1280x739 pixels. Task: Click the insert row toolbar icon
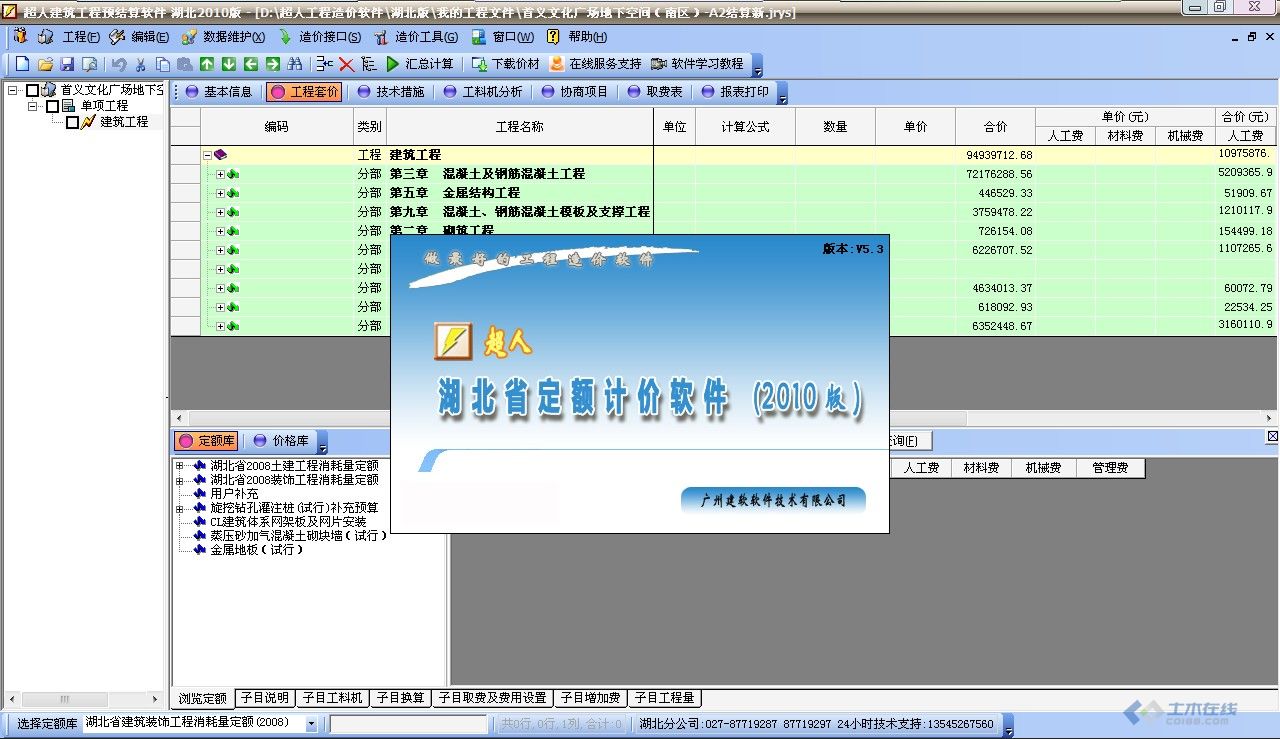[325, 64]
